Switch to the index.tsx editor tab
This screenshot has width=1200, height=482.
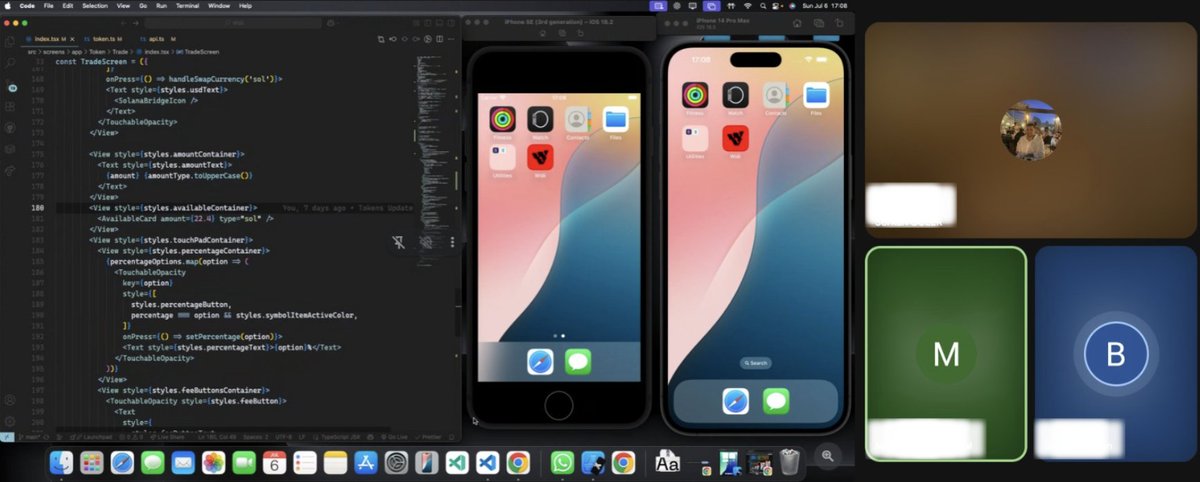pyautogui.click(x=50, y=39)
